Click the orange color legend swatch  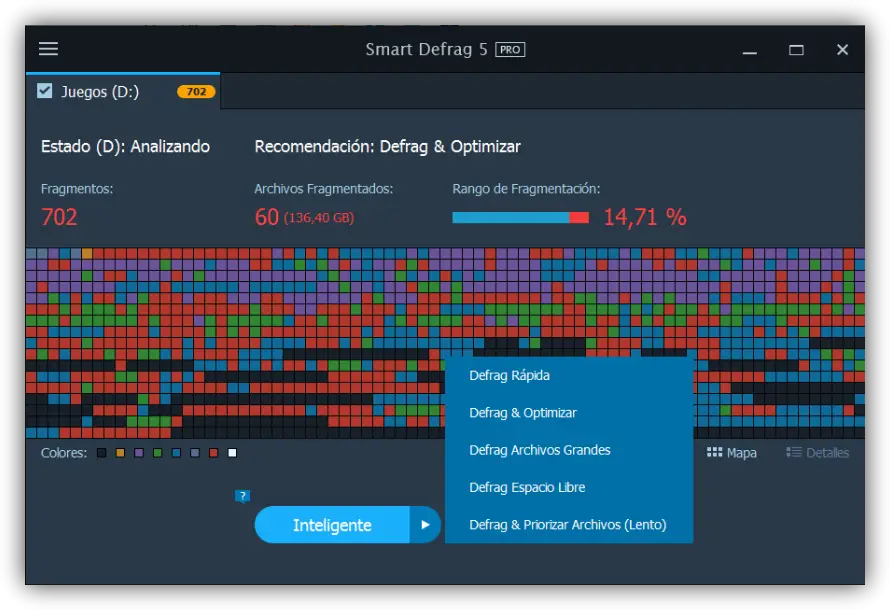[120, 453]
